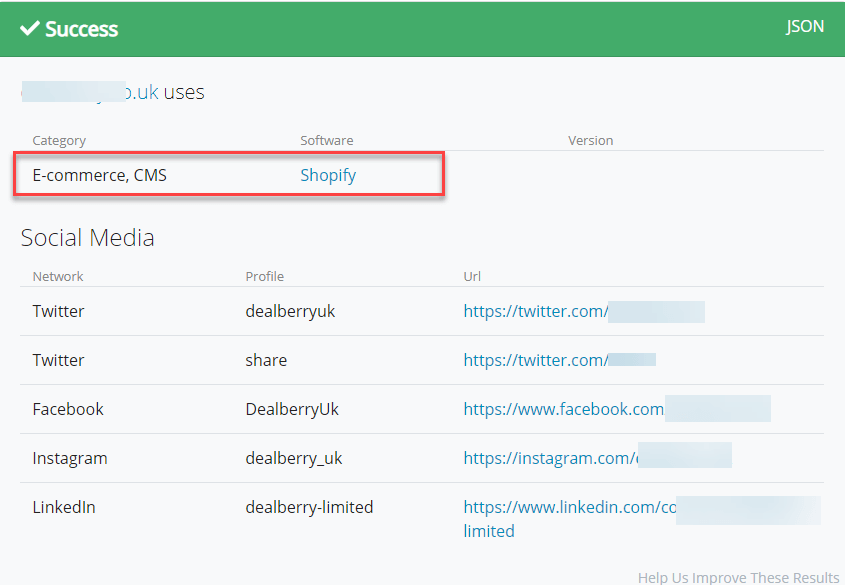The image size is (845, 585).
Task: Click the Category column header
Action: point(59,141)
